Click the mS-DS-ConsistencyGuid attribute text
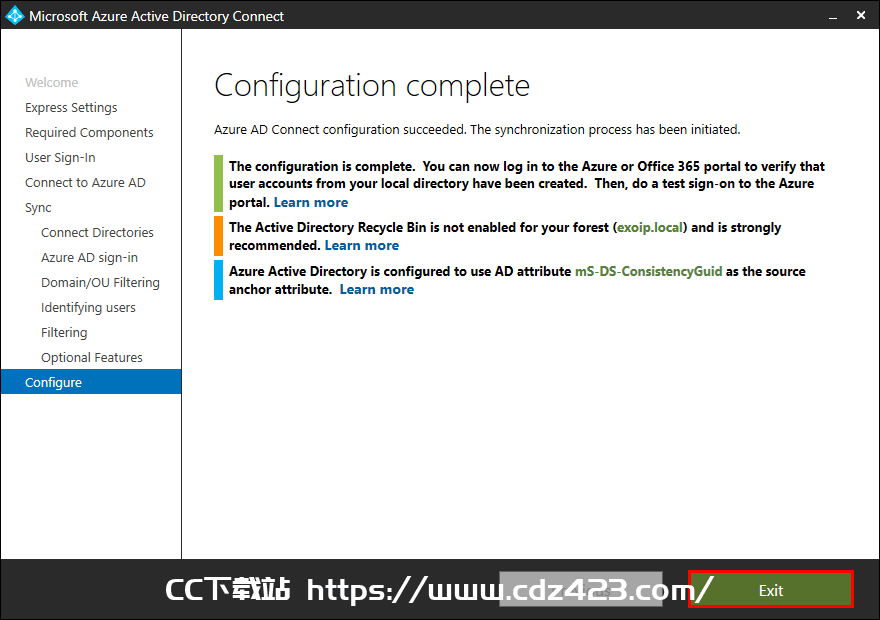The height and width of the screenshot is (620, 880). click(x=648, y=272)
